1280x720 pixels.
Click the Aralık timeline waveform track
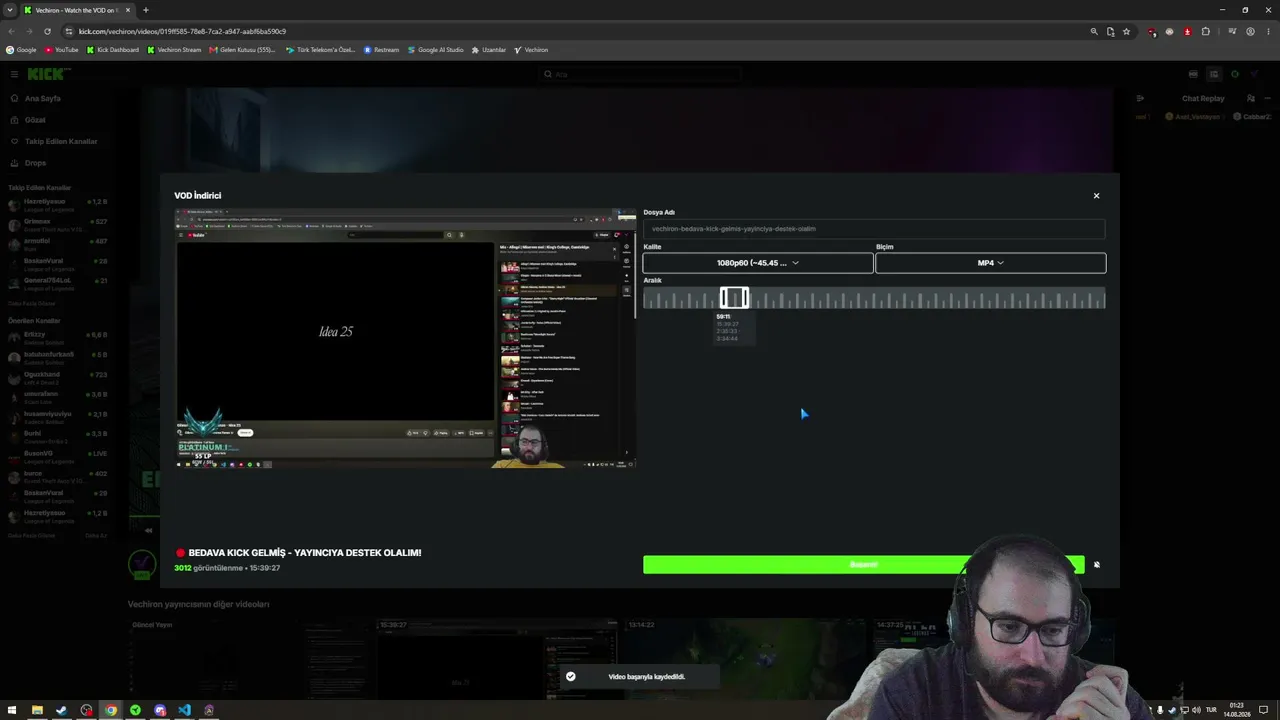coord(874,298)
